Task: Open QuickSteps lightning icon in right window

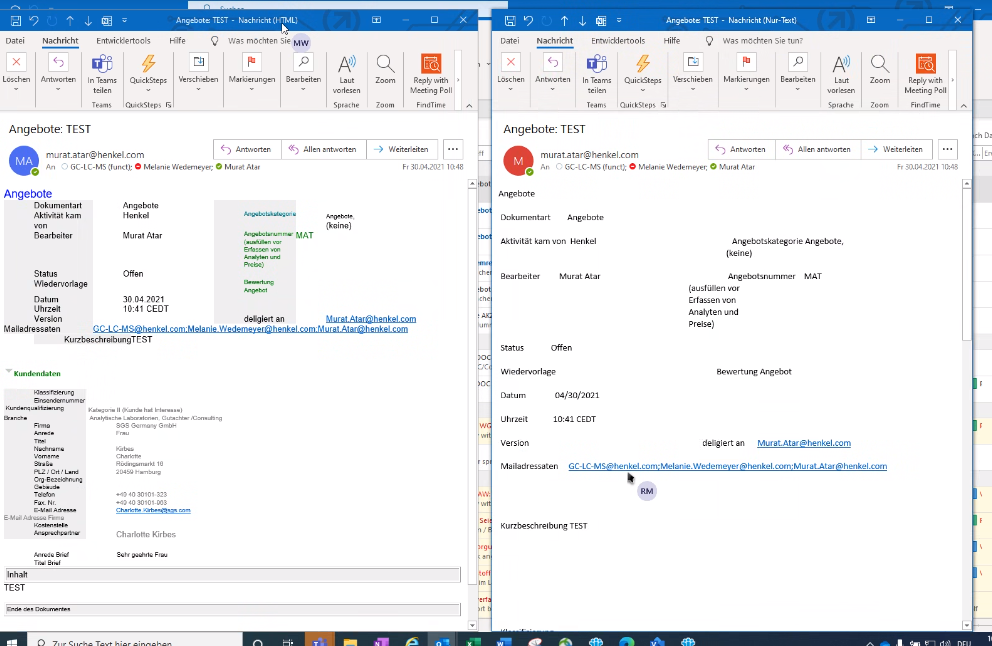Action: (643, 63)
